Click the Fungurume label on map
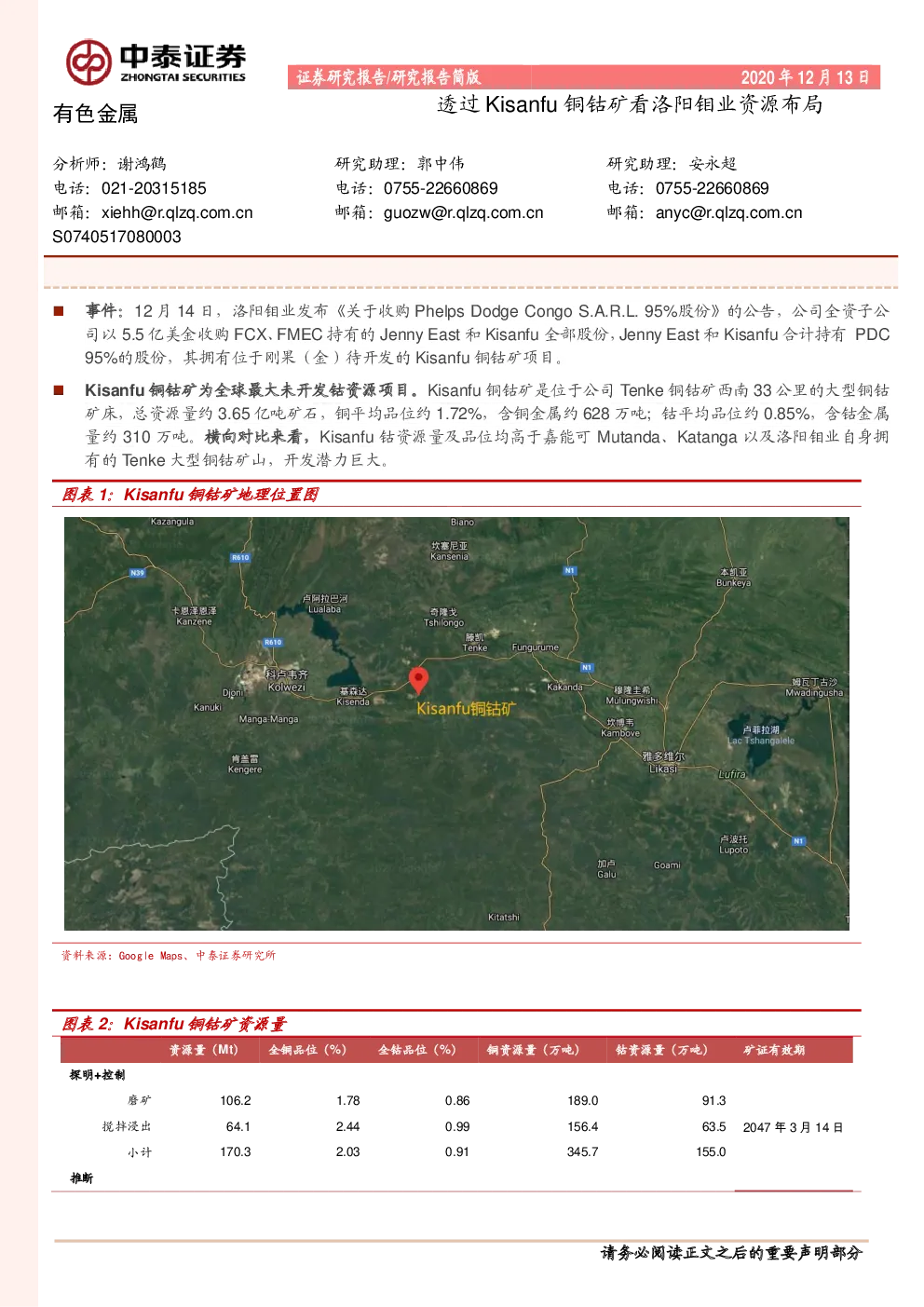The width and height of the screenshot is (924, 1307). click(536, 647)
